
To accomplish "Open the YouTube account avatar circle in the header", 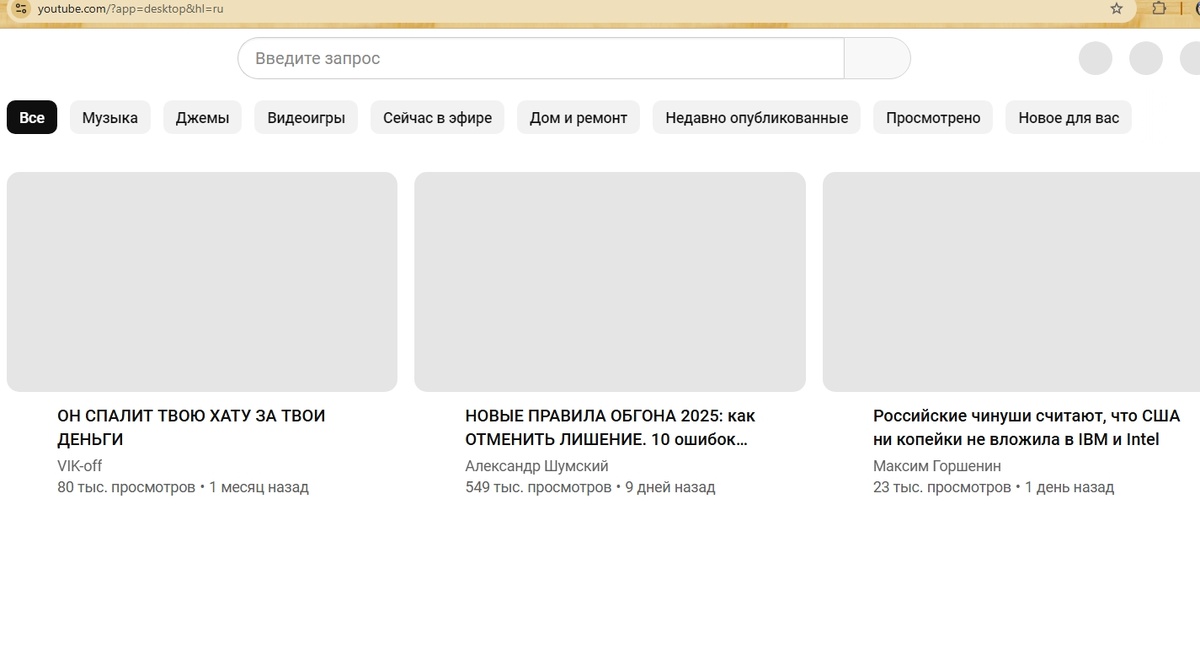I will tap(1193, 58).
